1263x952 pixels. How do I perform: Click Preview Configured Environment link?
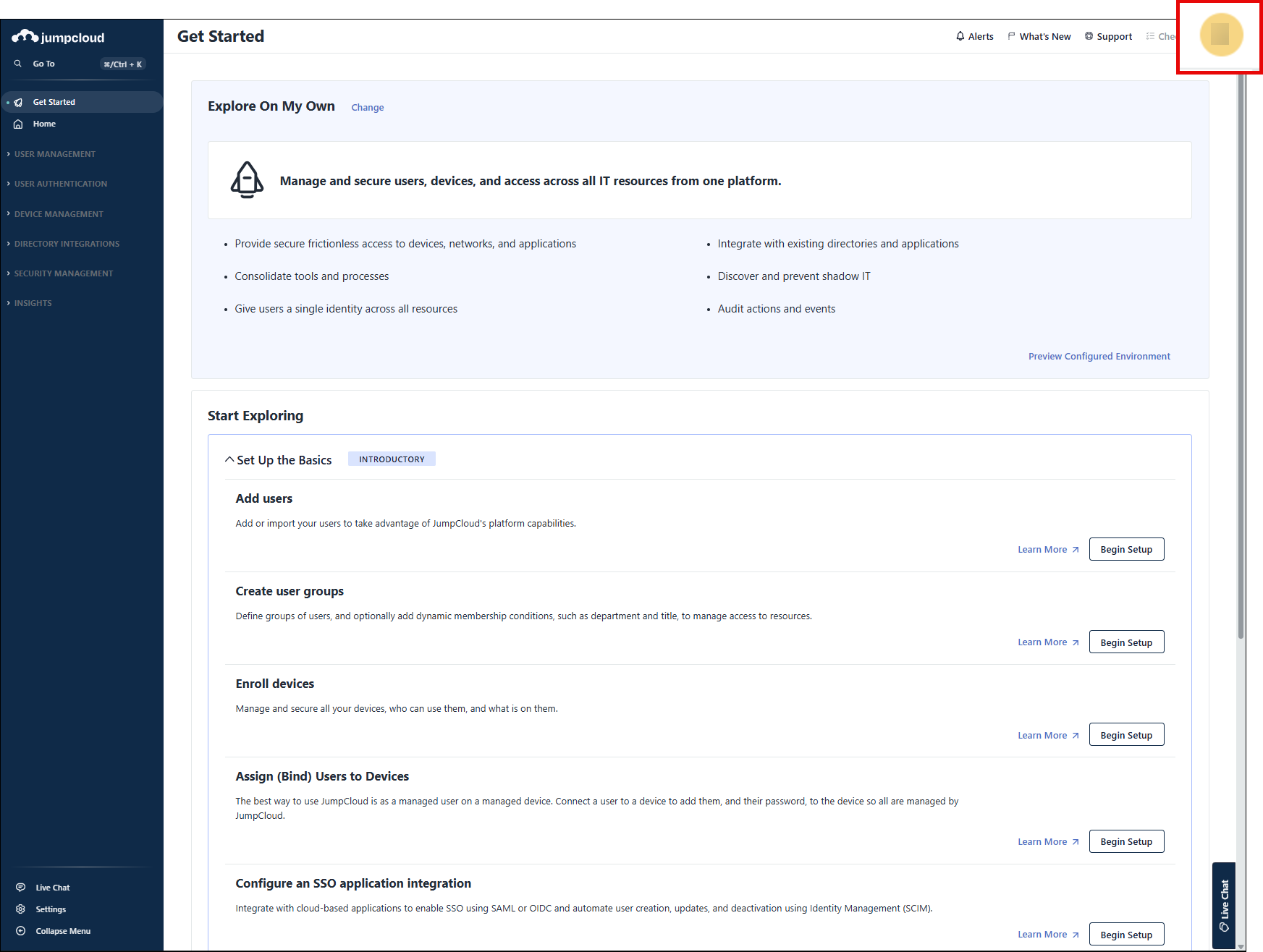pyautogui.click(x=1099, y=356)
